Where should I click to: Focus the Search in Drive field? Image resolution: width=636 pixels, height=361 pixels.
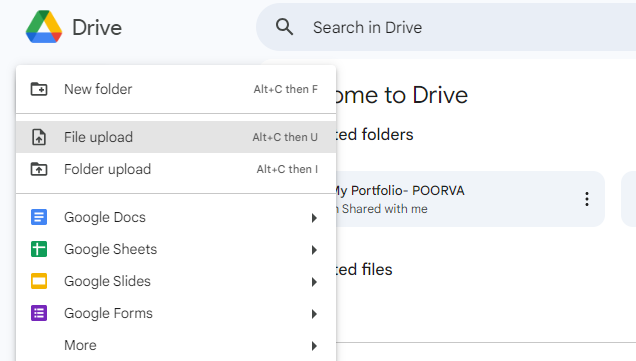pyautogui.click(x=446, y=27)
